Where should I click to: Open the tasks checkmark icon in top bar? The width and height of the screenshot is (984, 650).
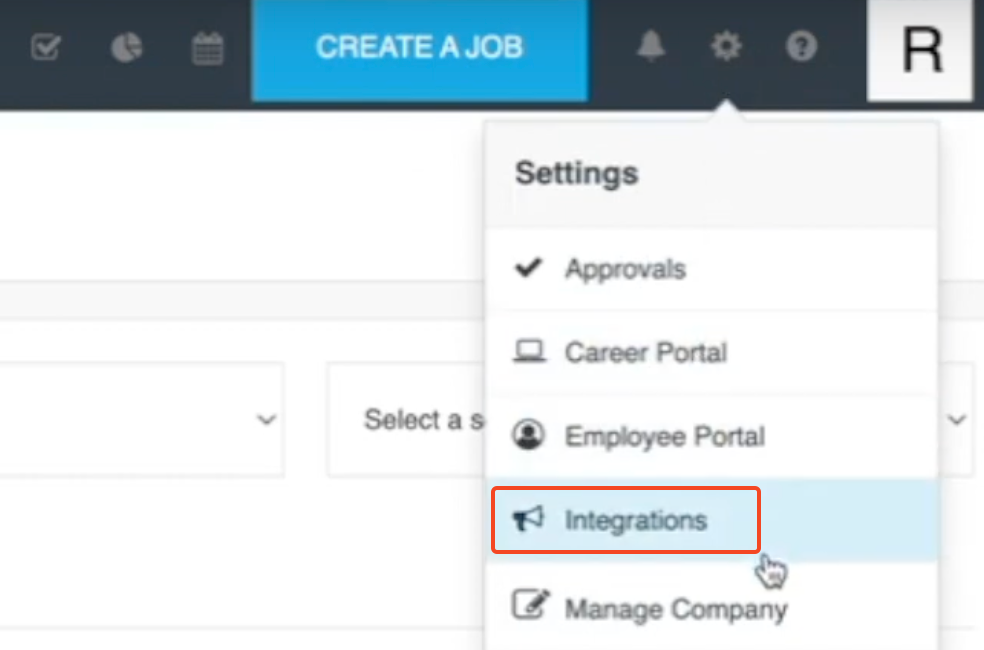[x=45, y=47]
